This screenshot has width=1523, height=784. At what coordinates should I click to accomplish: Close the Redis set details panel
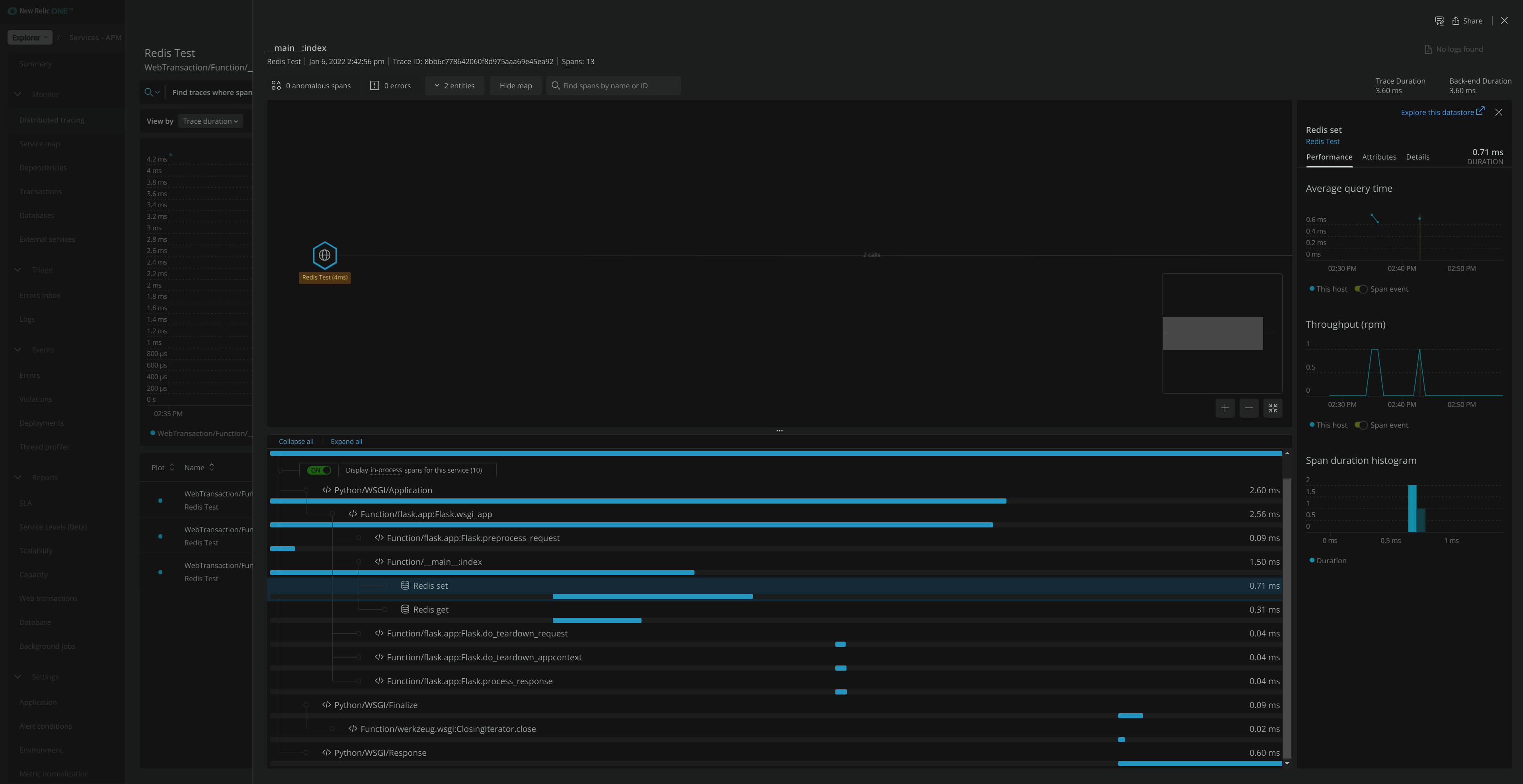pos(1498,112)
